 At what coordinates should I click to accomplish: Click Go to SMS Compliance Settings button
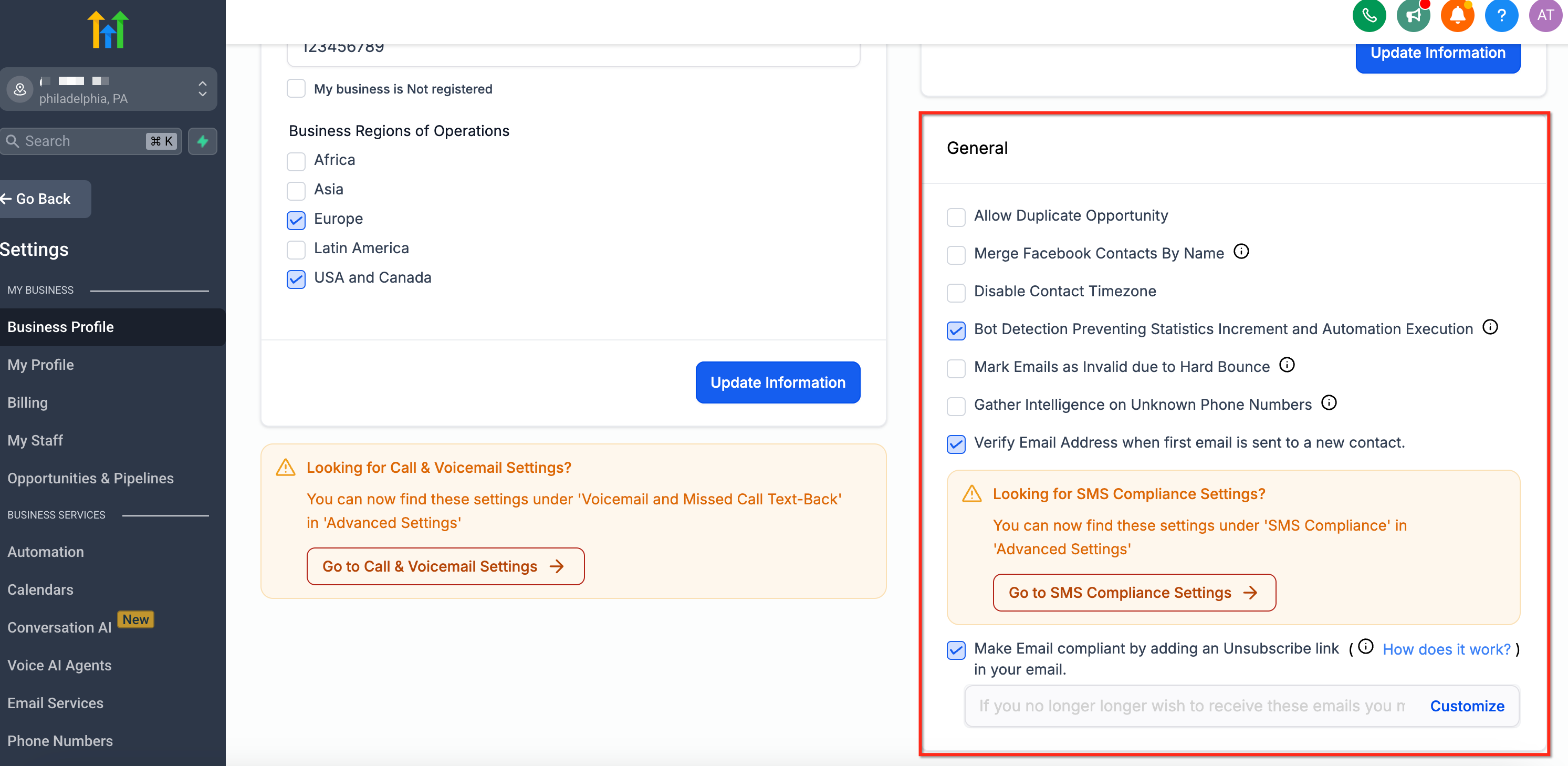pyautogui.click(x=1133, y=593)
